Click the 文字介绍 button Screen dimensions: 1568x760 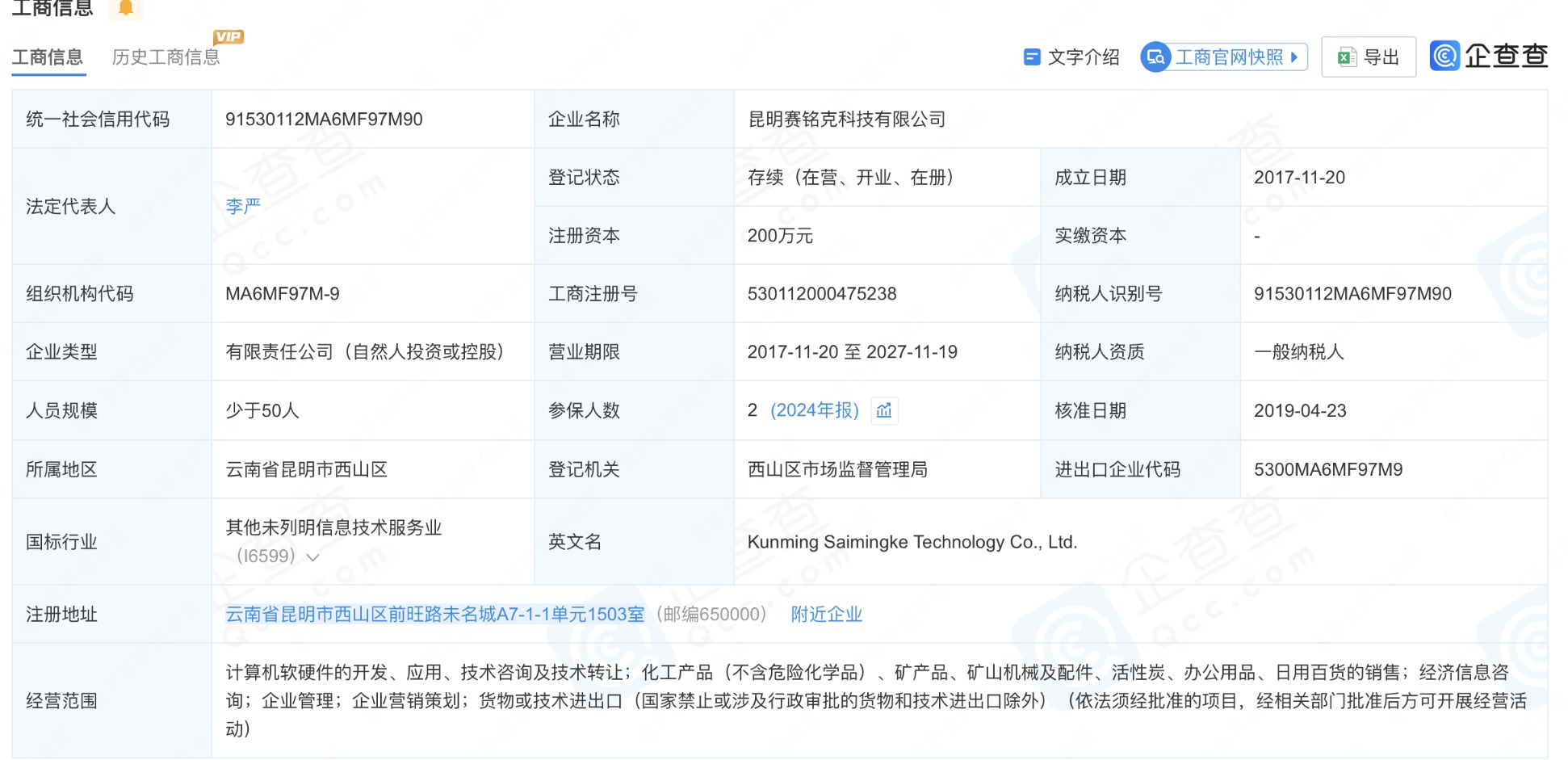click(1071, 57)
